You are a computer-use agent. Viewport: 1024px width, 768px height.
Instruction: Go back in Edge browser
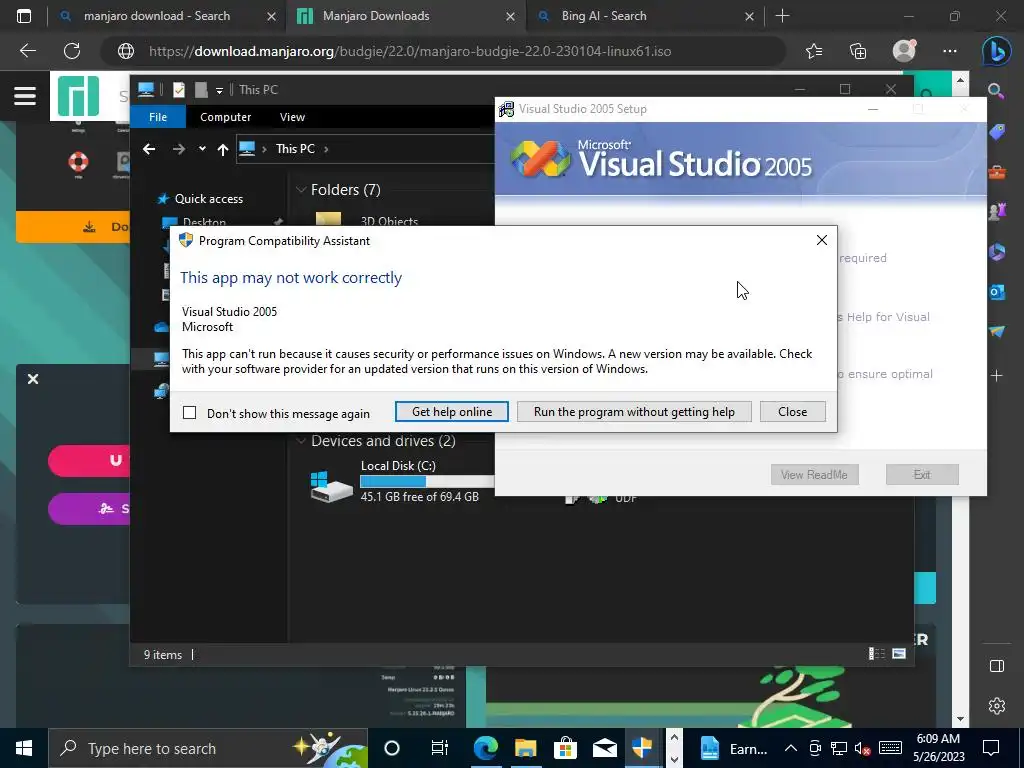[27, 51]
